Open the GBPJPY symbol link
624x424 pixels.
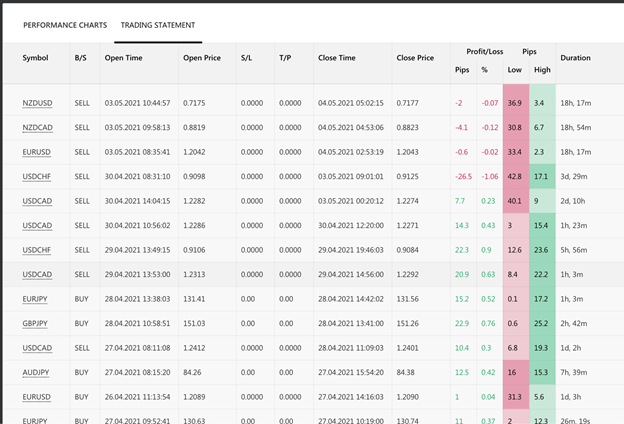coord(37,323)
